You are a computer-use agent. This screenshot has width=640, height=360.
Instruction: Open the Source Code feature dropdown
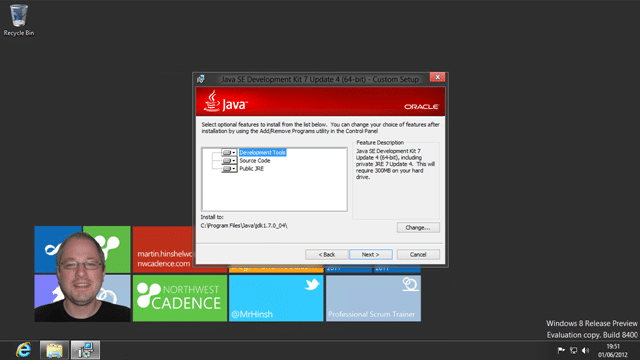pos(229,161)
